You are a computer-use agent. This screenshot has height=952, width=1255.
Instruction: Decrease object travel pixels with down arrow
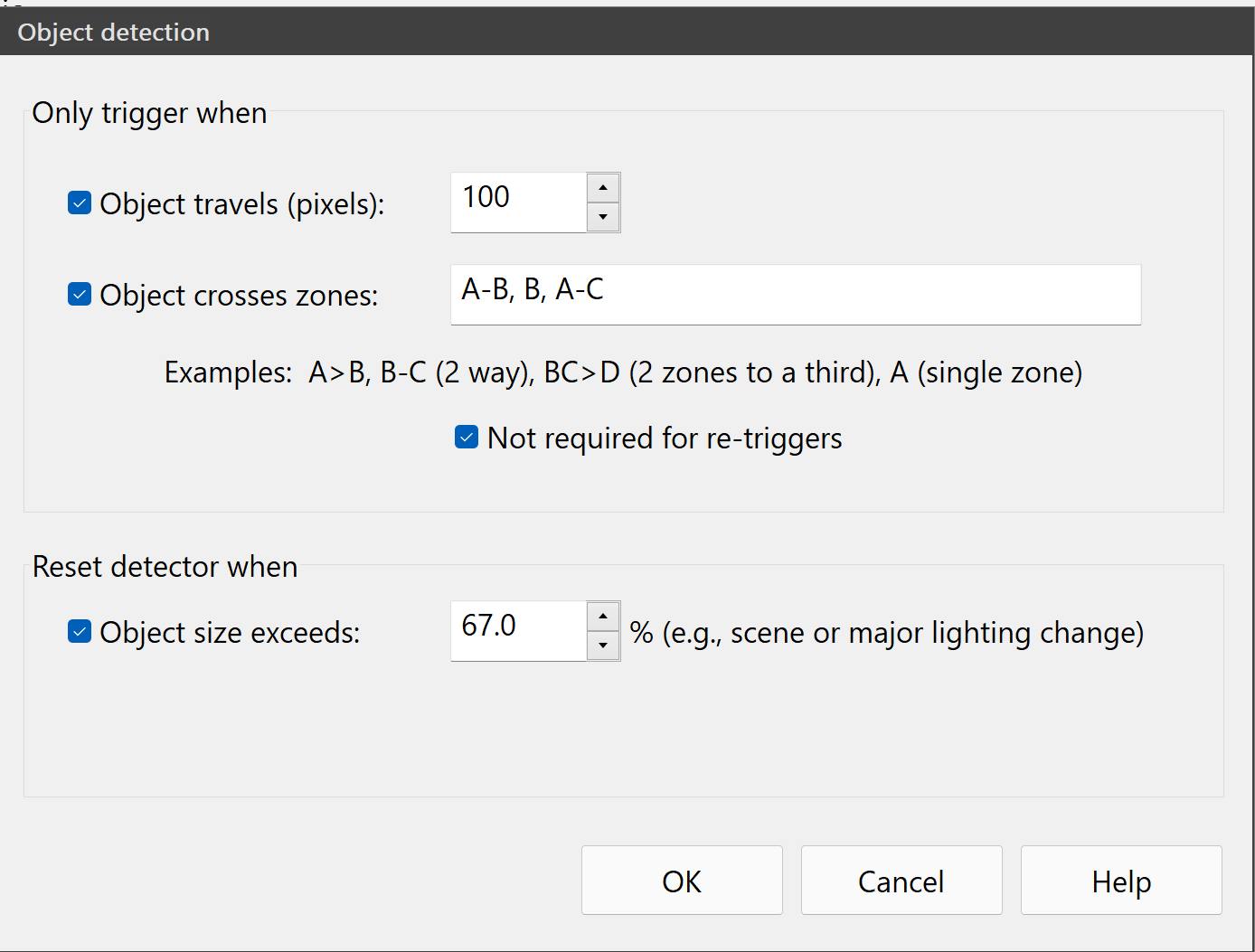coord(603,217)
